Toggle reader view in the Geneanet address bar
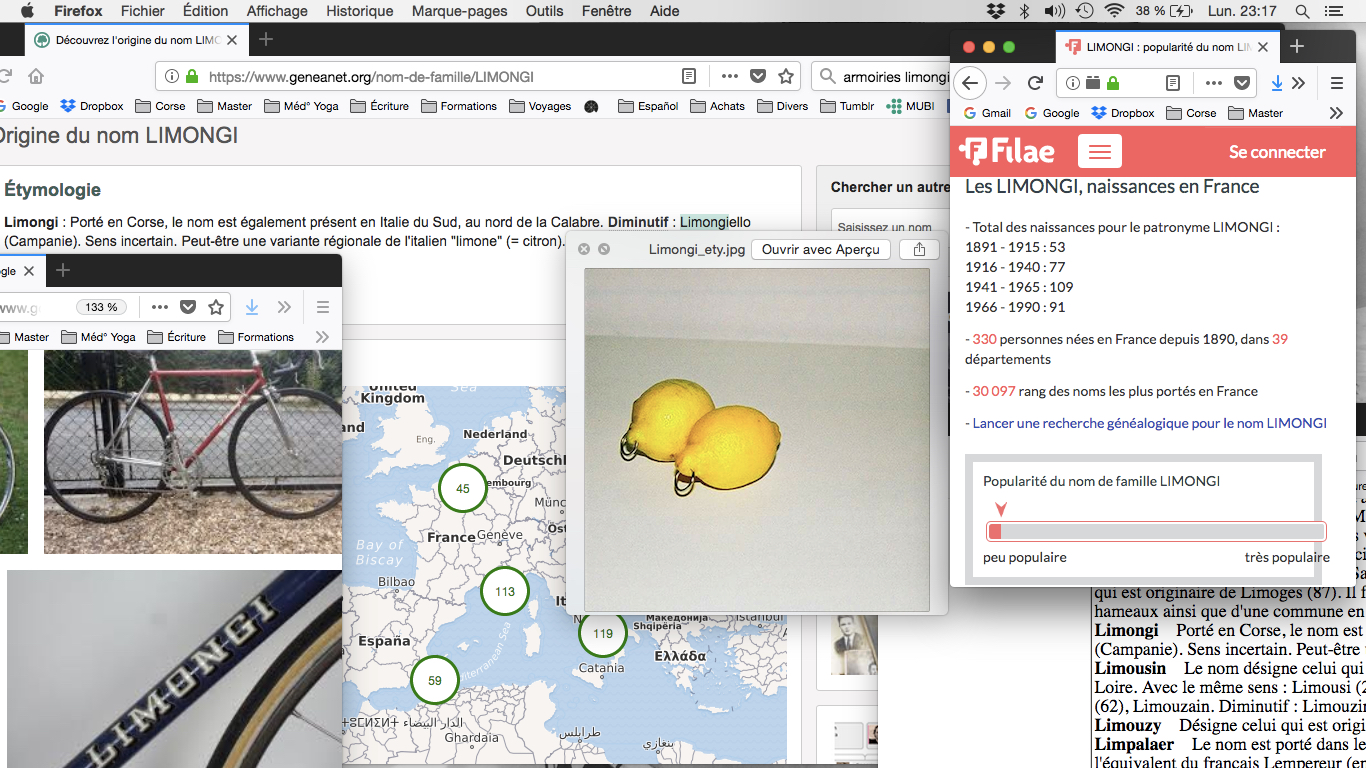The height and width of the screenshot is (768, 1366). click(689, 77)
